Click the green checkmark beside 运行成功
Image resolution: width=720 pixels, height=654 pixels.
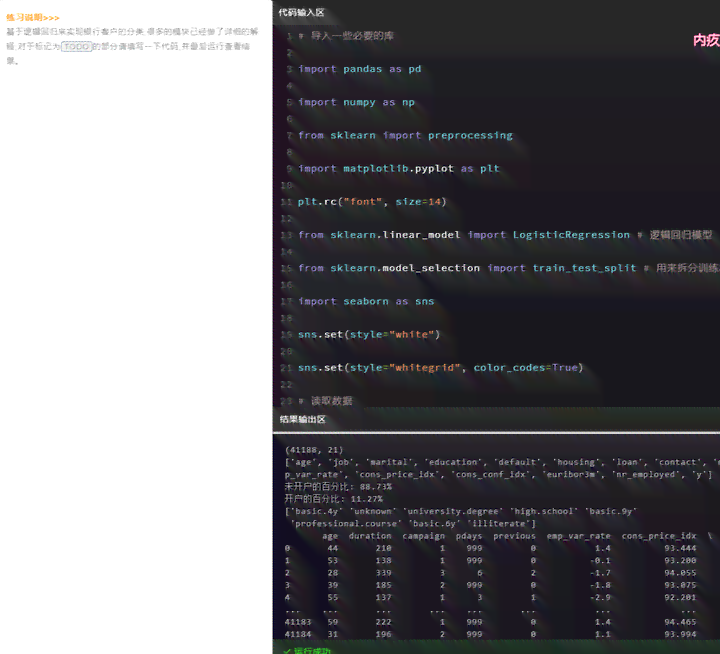pyautogui.click(x=287, y=651)
